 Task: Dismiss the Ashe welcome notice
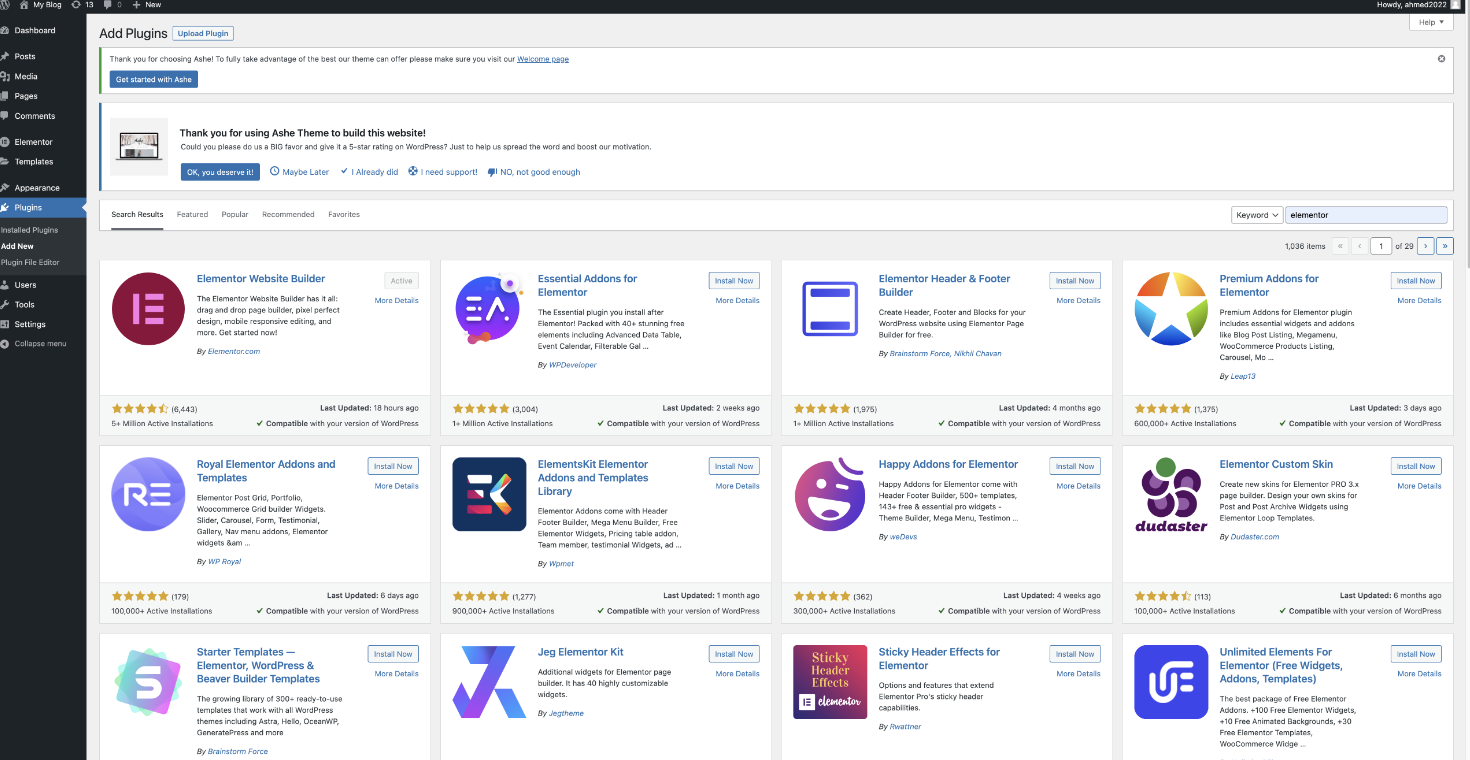(1441, 59)
